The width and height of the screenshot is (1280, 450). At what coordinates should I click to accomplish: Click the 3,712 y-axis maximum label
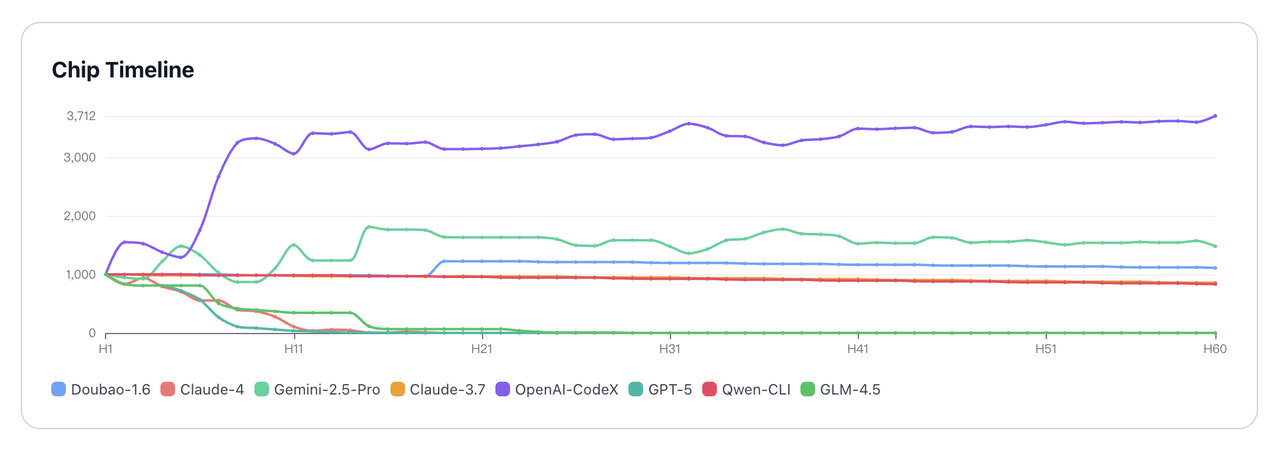point(80,116)
